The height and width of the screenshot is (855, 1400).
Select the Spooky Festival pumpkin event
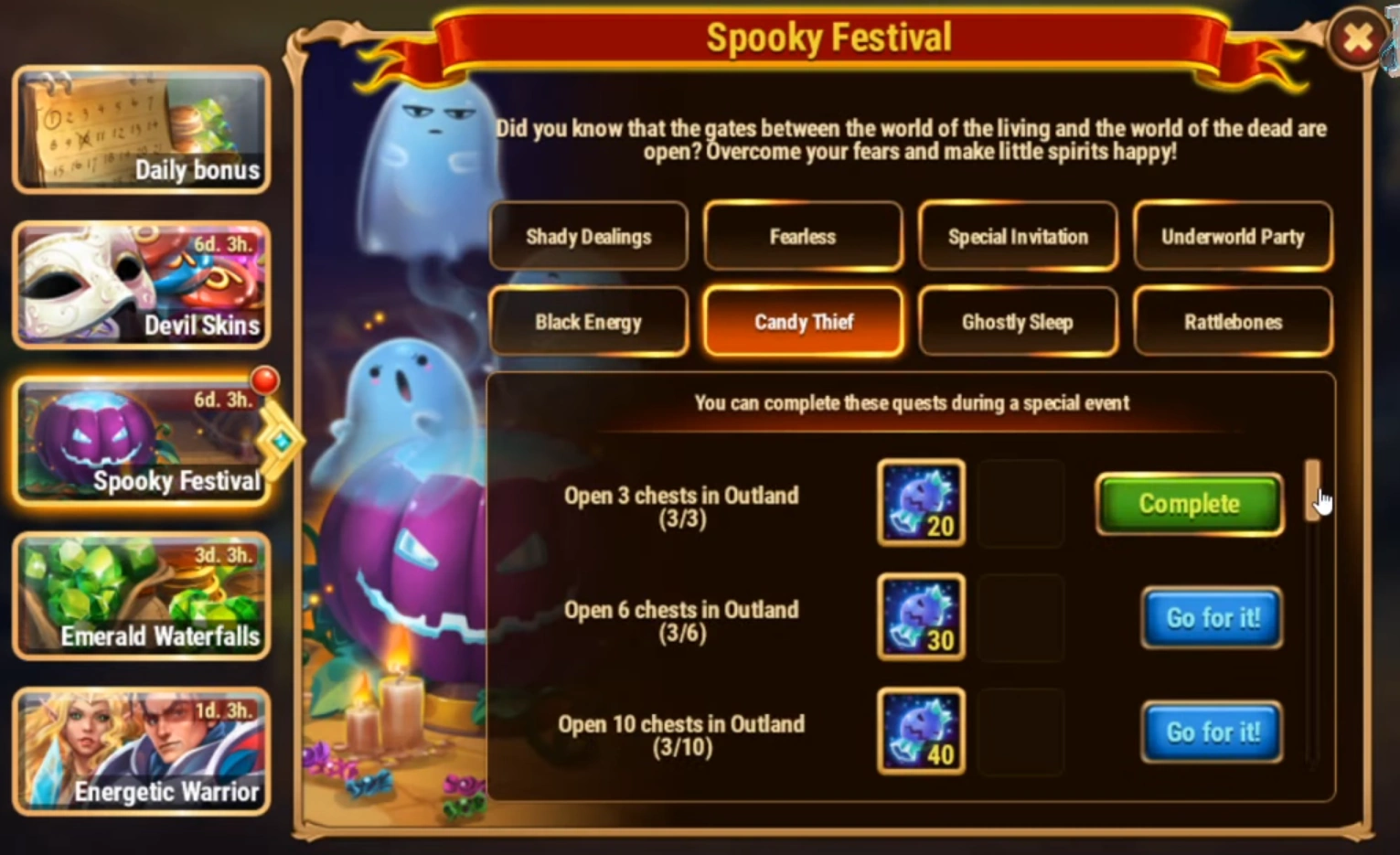[x=142, y=441]
